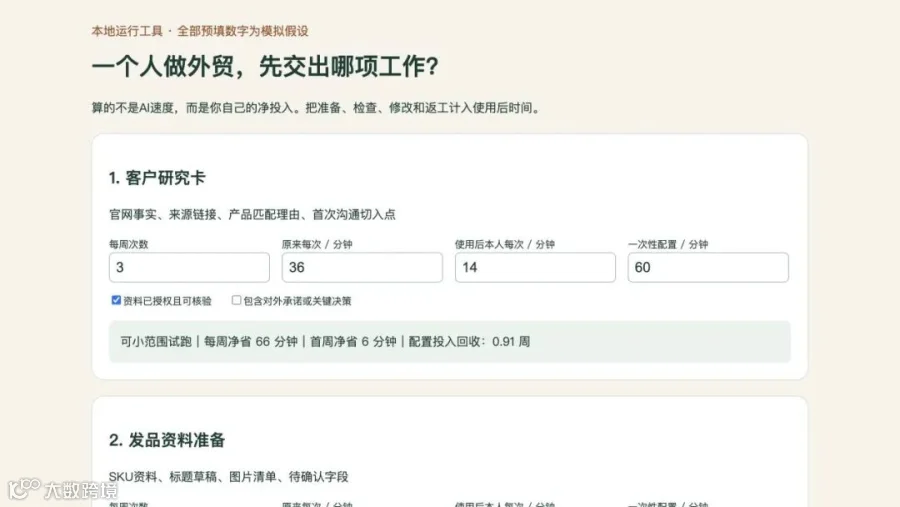The image size is (900, 507).
Task: Uncheck the 资料已授权且可核验 checkbox
Action: coord(116,300)
